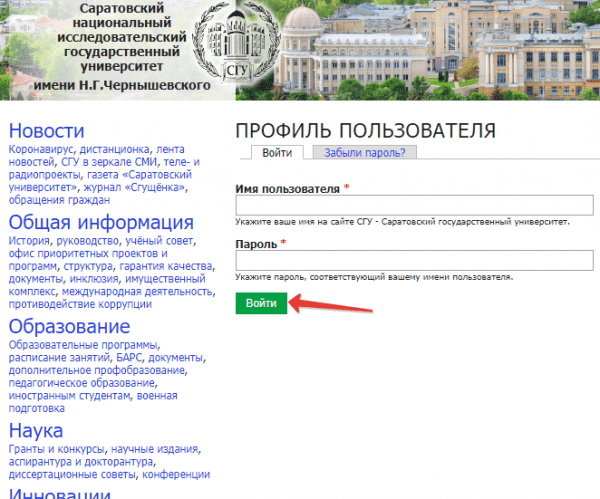Open the Гранты и конкурсы link
The width and height of the screenshot is (600, 499).
pyautogui.click(x=56, y=449)
